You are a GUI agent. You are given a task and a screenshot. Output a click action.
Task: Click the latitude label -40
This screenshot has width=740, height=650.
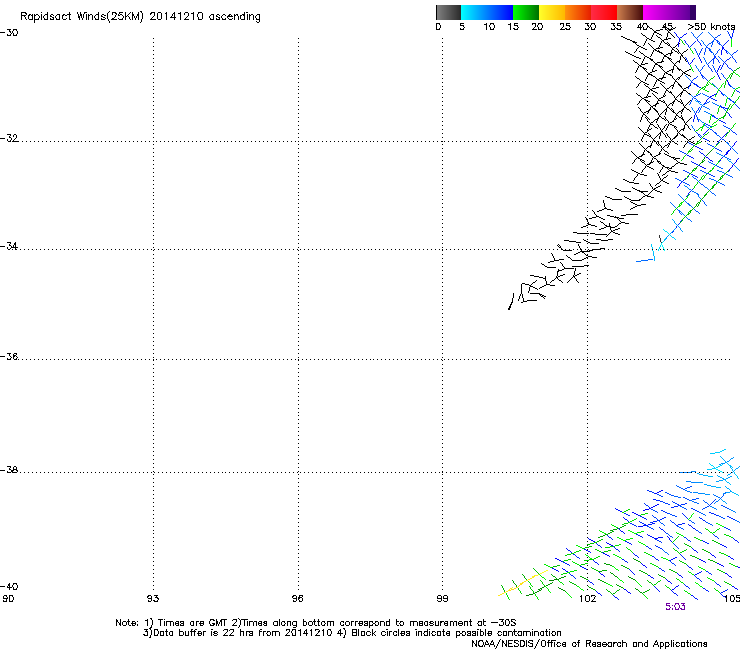click(9, 587)
